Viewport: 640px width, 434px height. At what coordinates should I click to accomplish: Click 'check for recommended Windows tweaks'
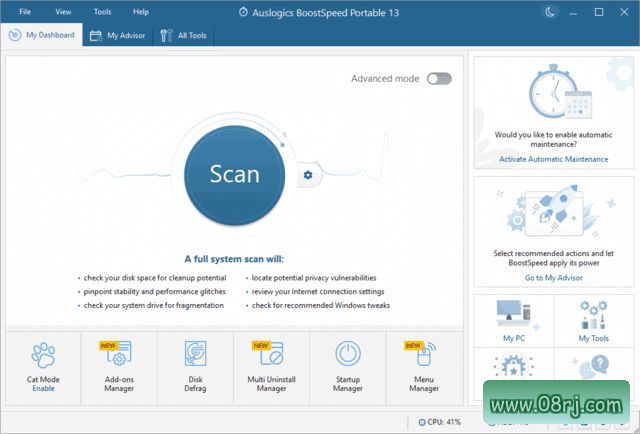(x=321, y=305)
